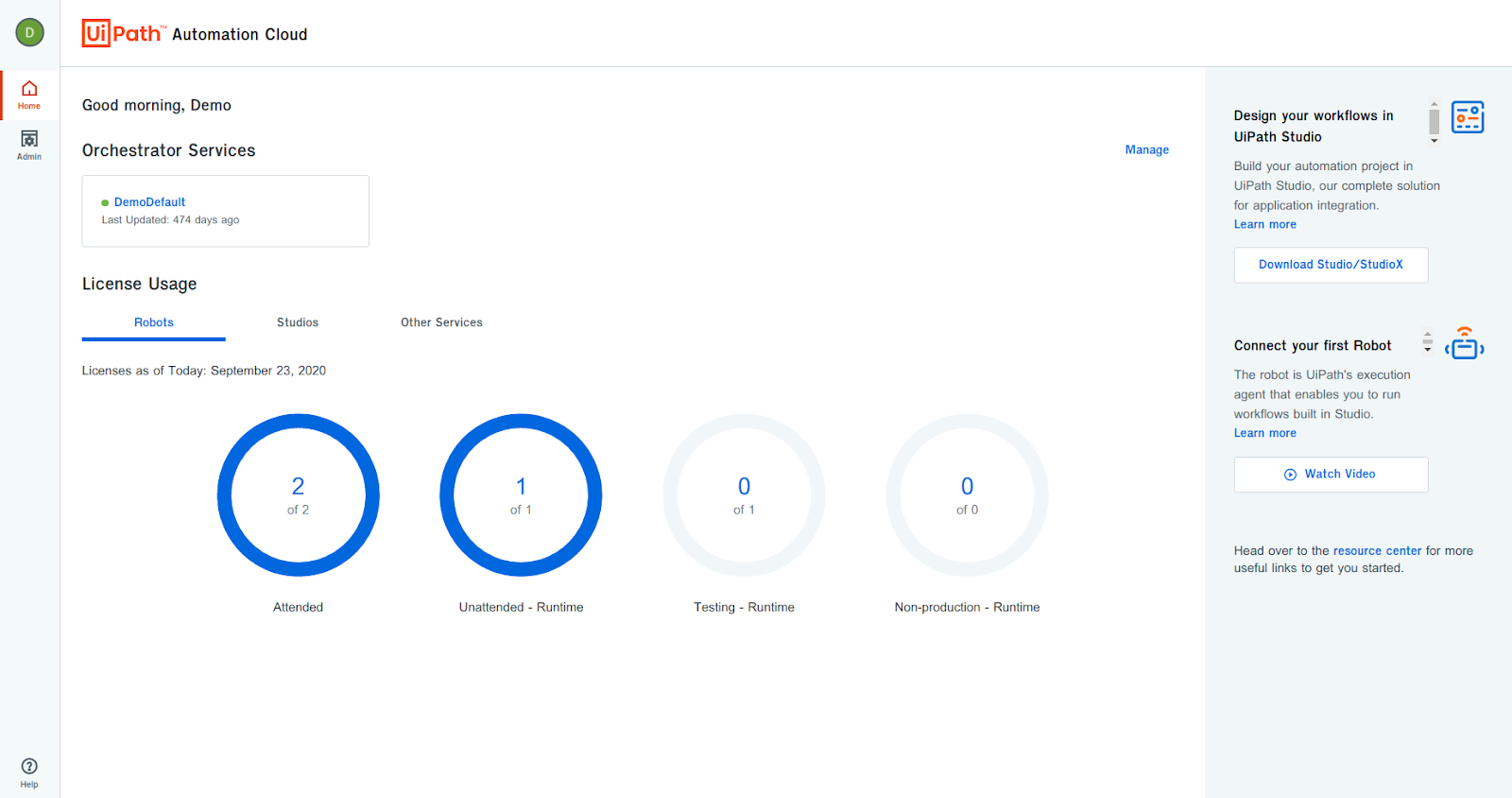
Task: Select the Unattended - Runtime license ring
Action: (521, 494)
